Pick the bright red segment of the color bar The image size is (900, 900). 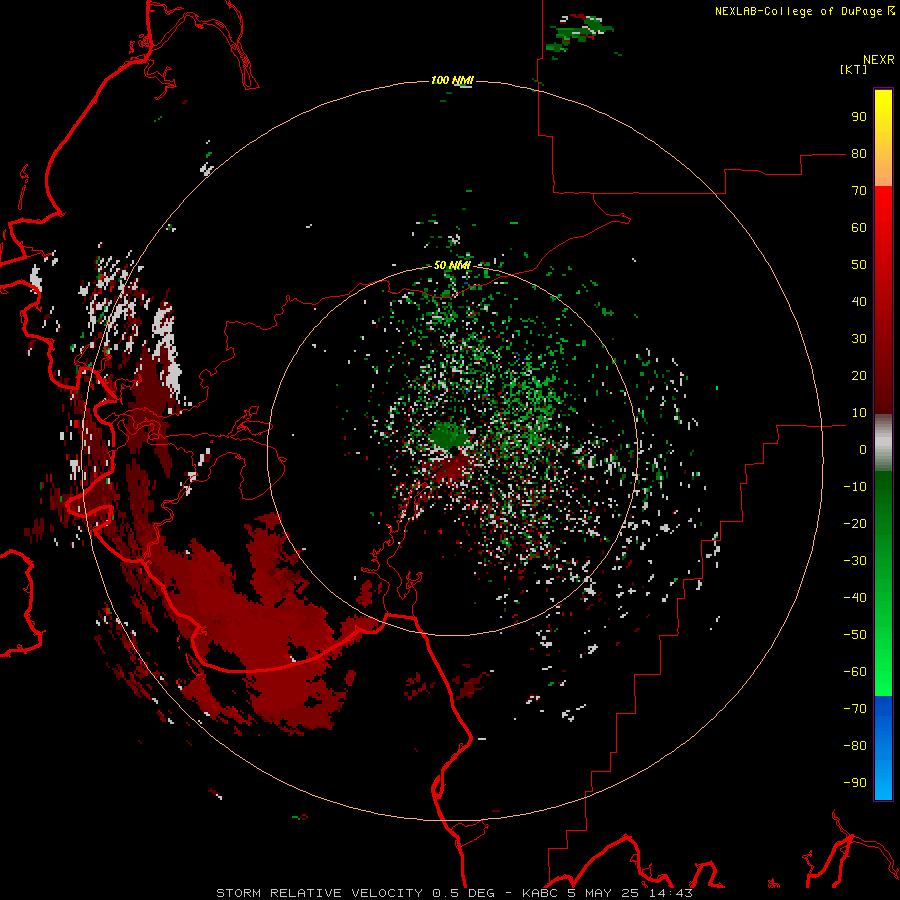coord(883,215)
